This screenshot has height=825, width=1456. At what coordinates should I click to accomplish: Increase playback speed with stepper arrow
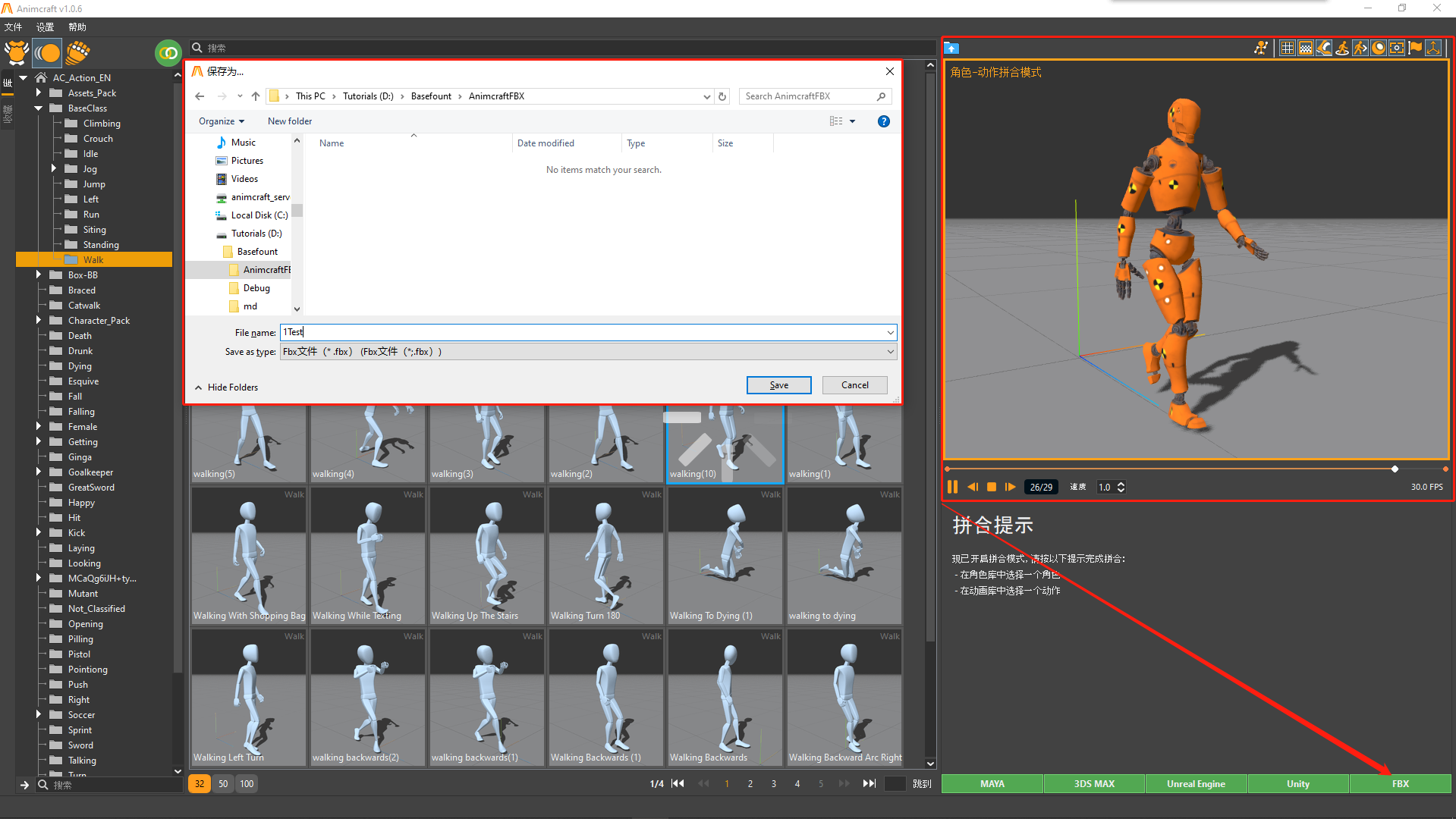point(1121,483)
